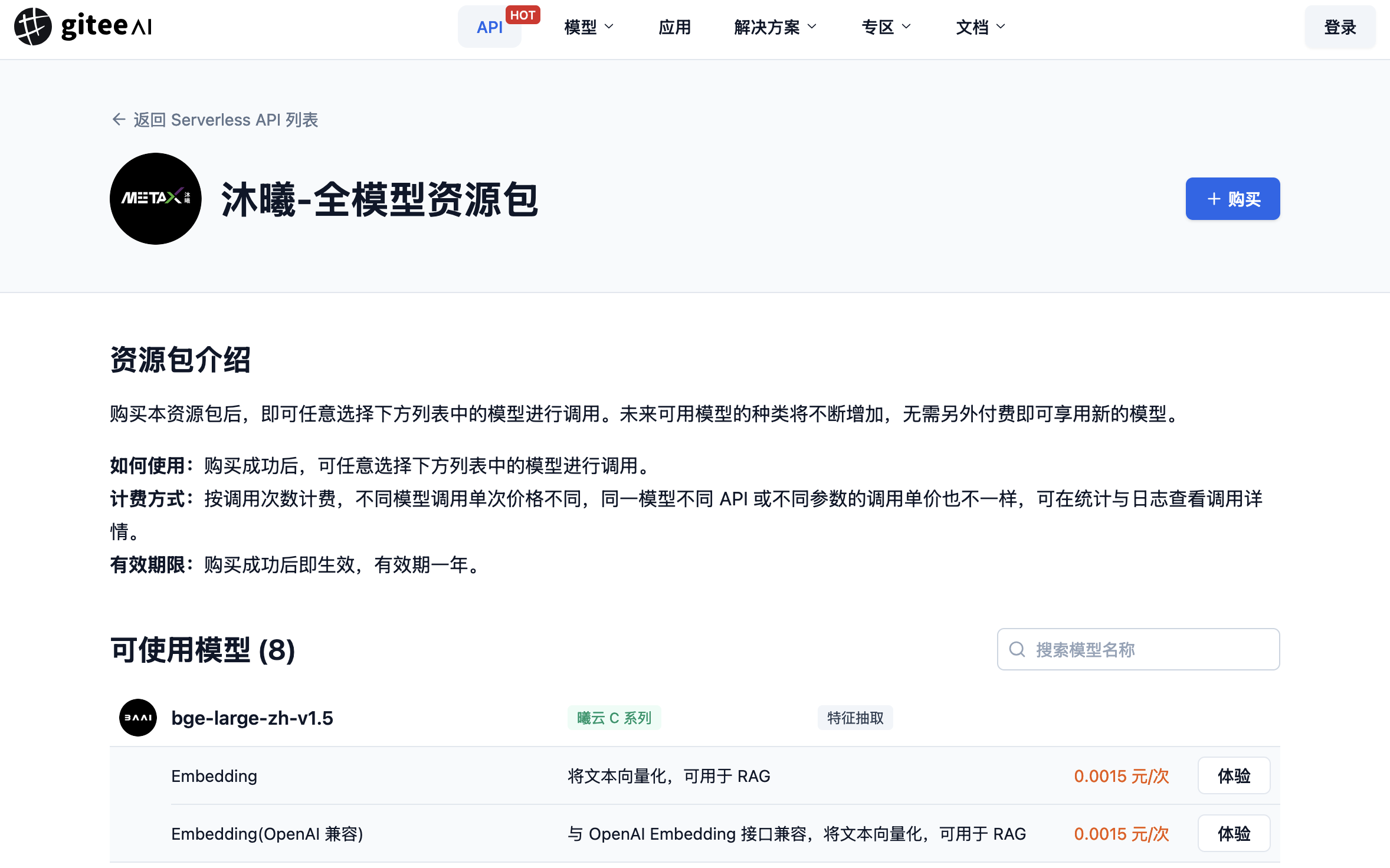The width and height of the screenshot is (1390, 868).
Task: Go back to Serverless API list
Action: (x=215, y=120)
